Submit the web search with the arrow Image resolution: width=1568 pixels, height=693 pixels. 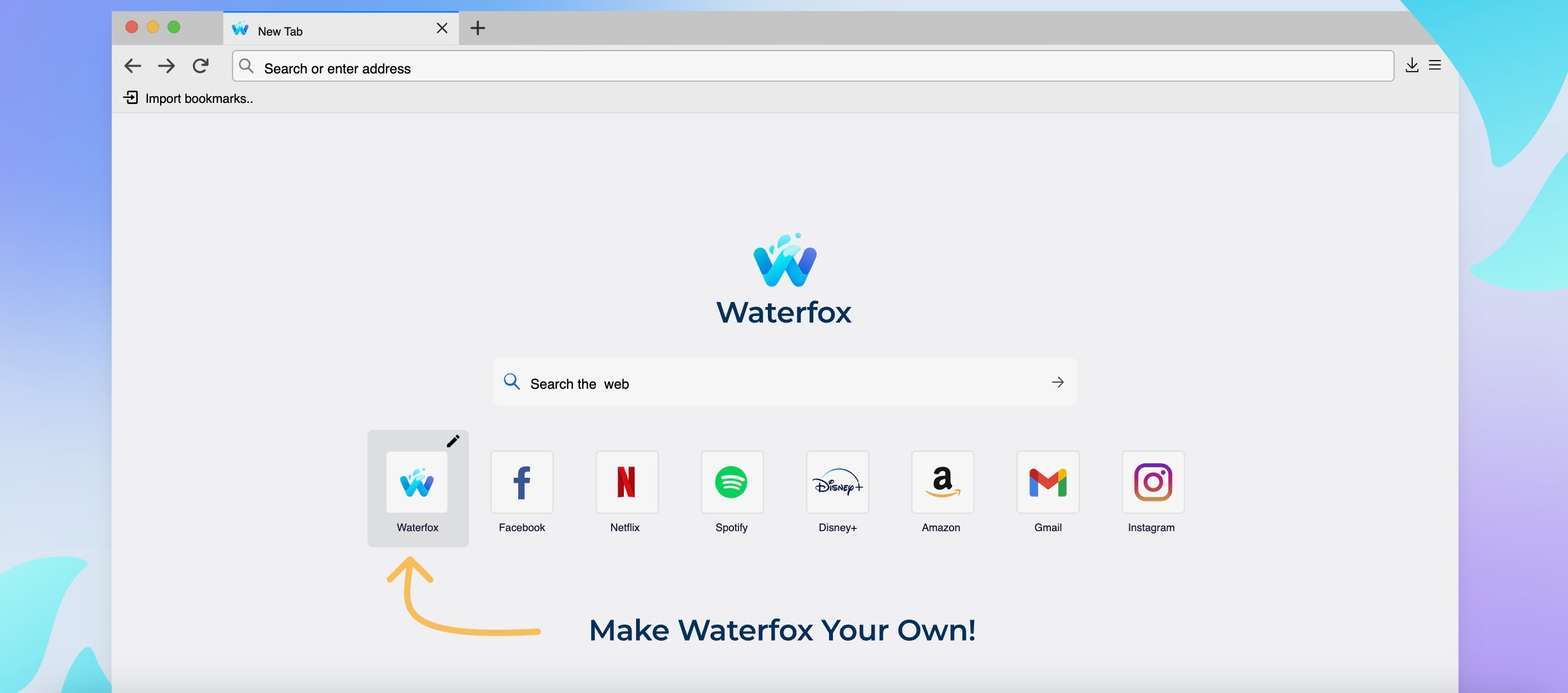pyautogui.click(x=1058, y=383)
